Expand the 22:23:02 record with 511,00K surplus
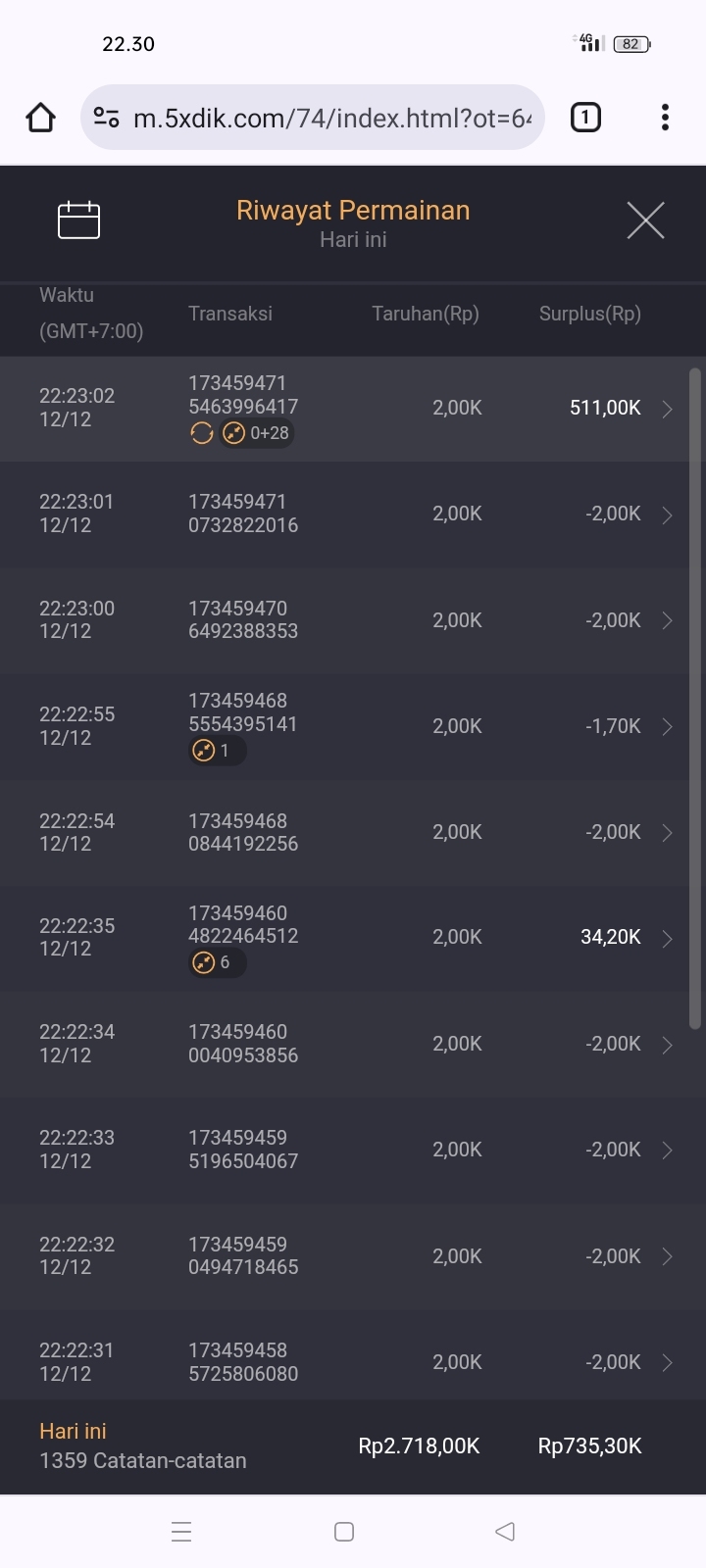 pyautogui.click(x=667, y=409)
